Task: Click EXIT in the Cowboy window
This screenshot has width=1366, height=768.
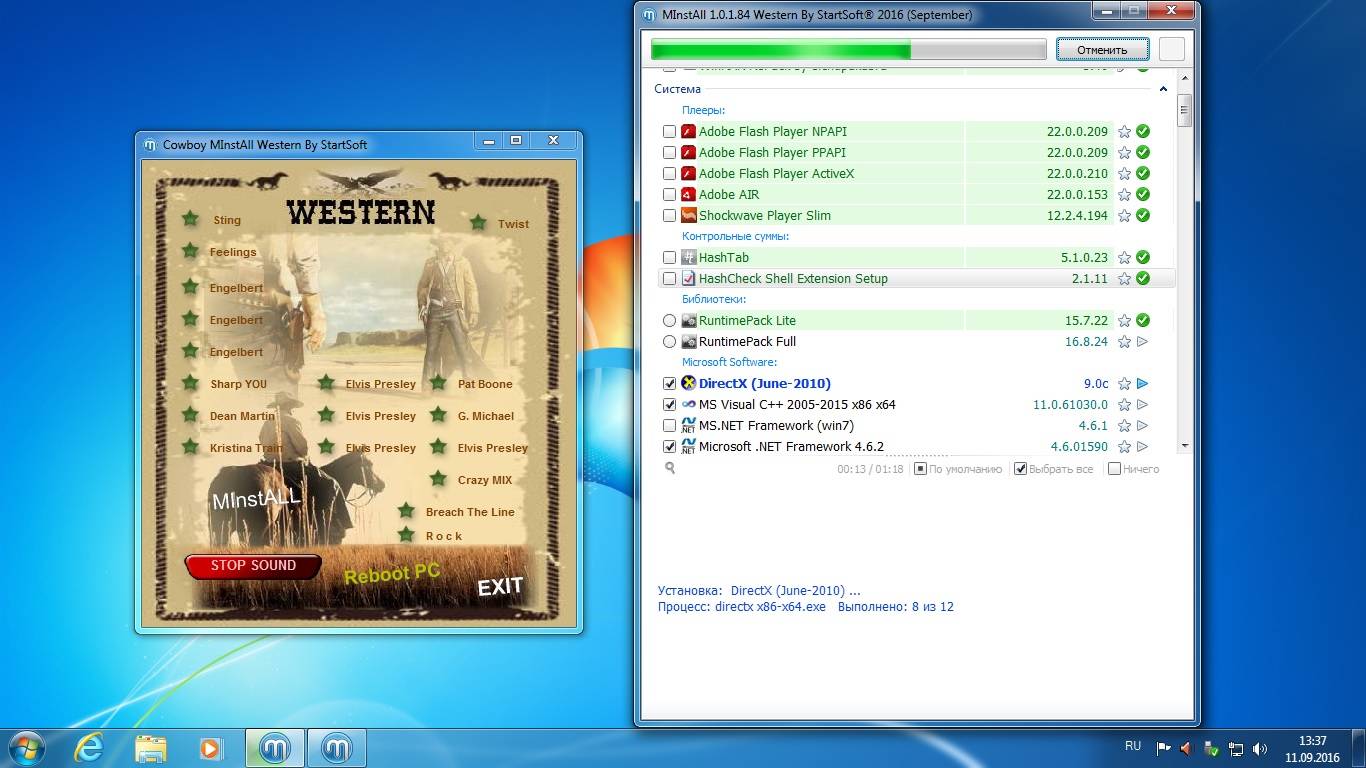Action: pos(500,587)
